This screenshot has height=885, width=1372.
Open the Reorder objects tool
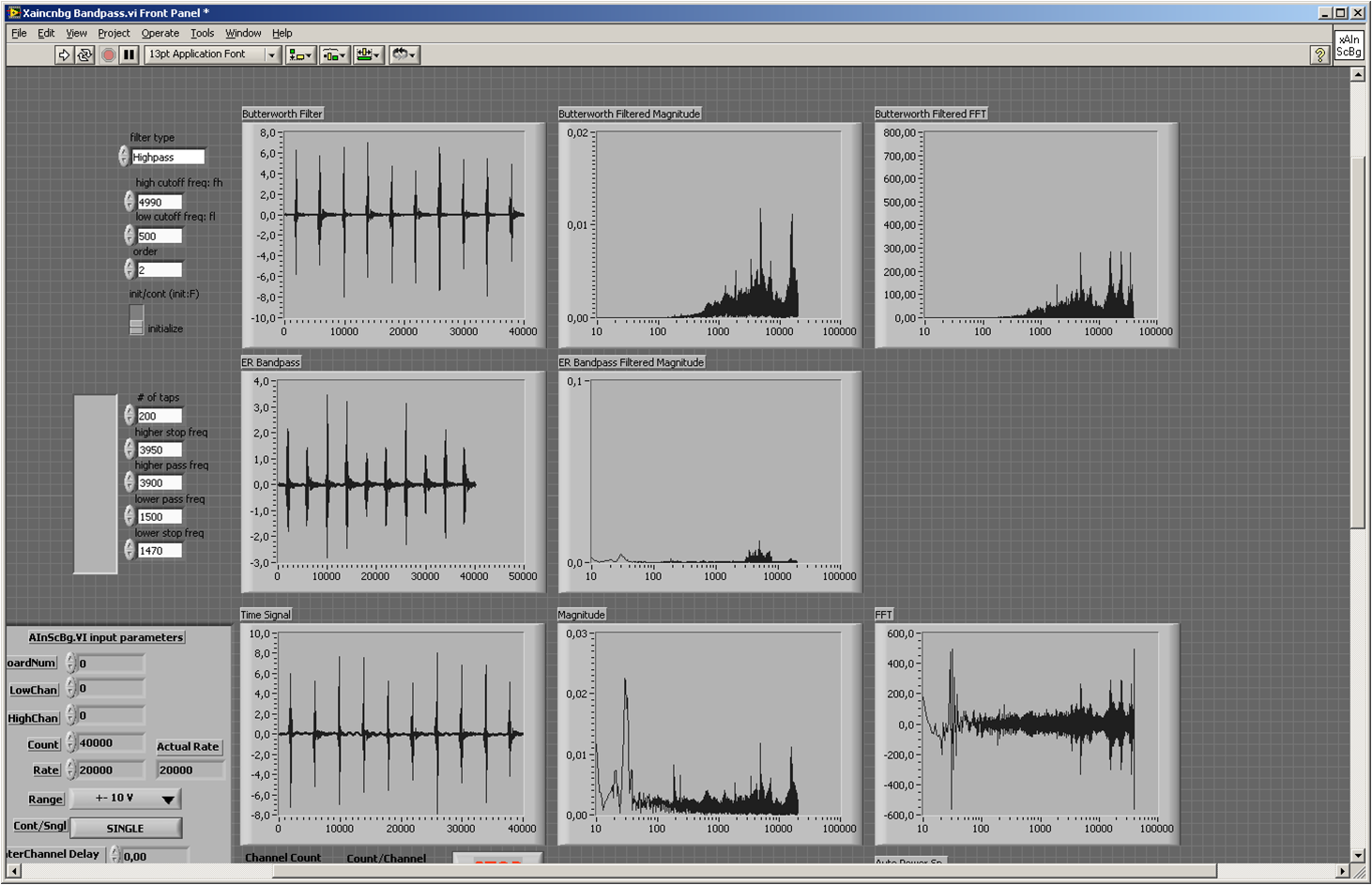click(404, 55)
